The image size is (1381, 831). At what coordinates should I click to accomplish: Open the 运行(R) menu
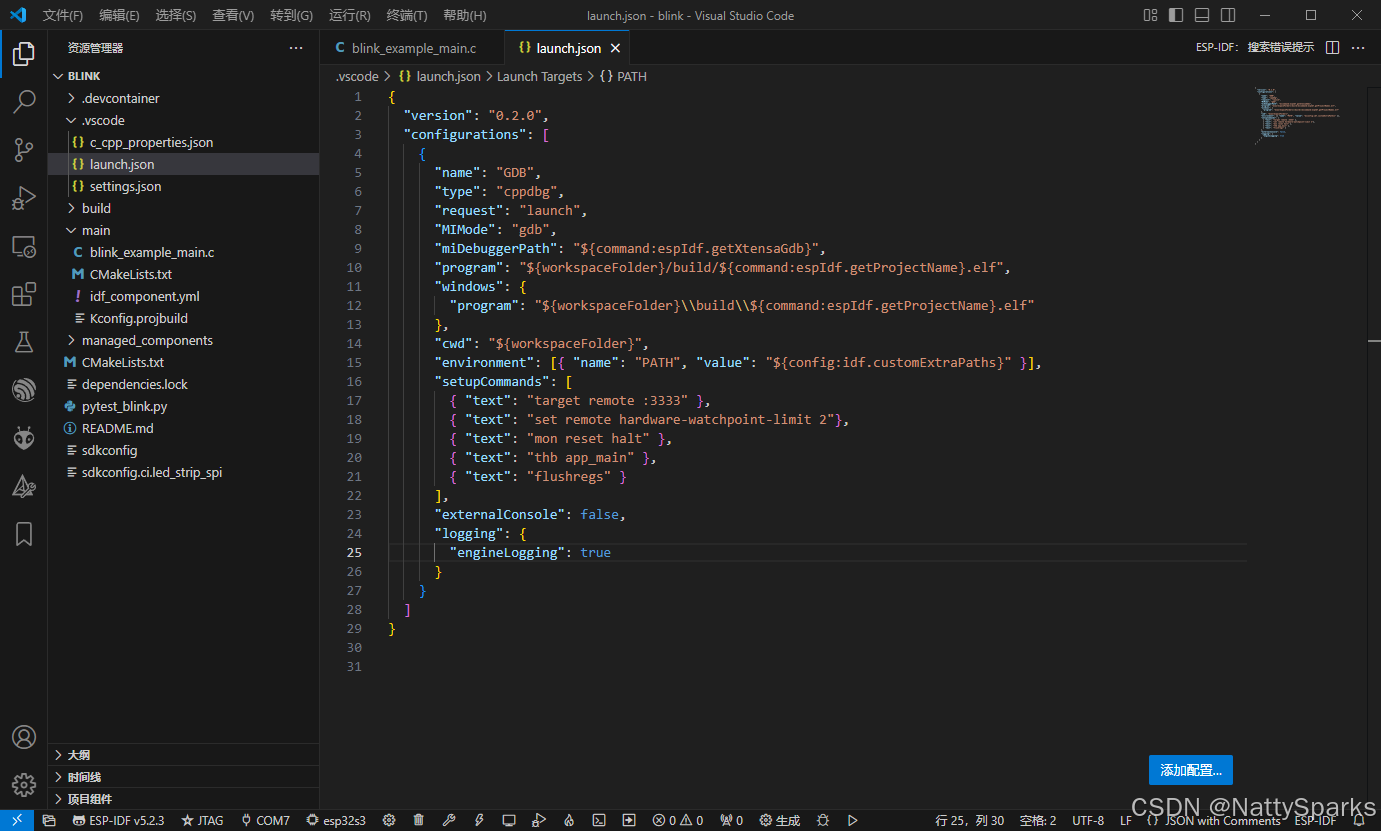click(x=349, y=16)
